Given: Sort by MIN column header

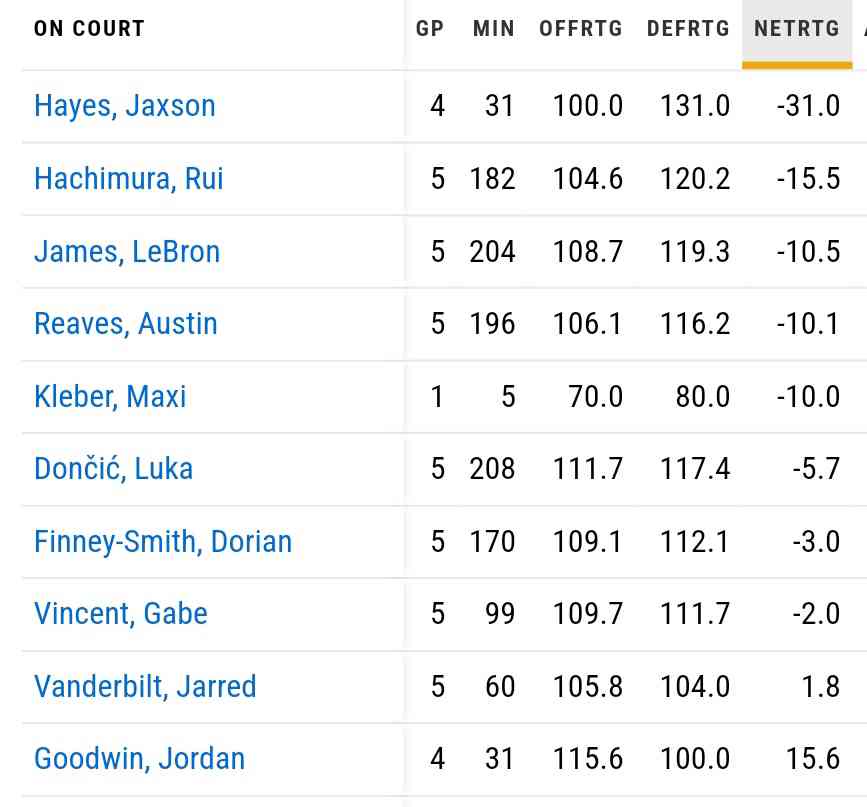Looking at the screenshot, I should coord(494,29).
